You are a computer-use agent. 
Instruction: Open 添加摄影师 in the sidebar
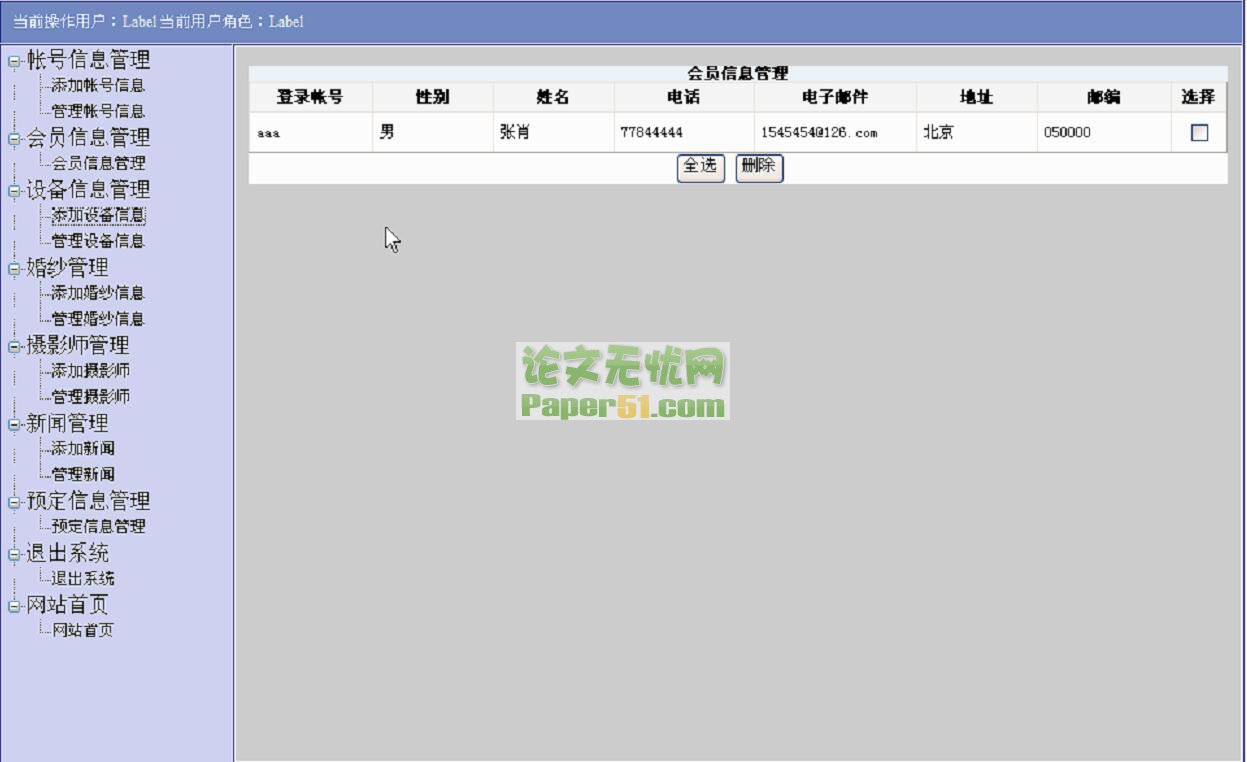[91, 371]
